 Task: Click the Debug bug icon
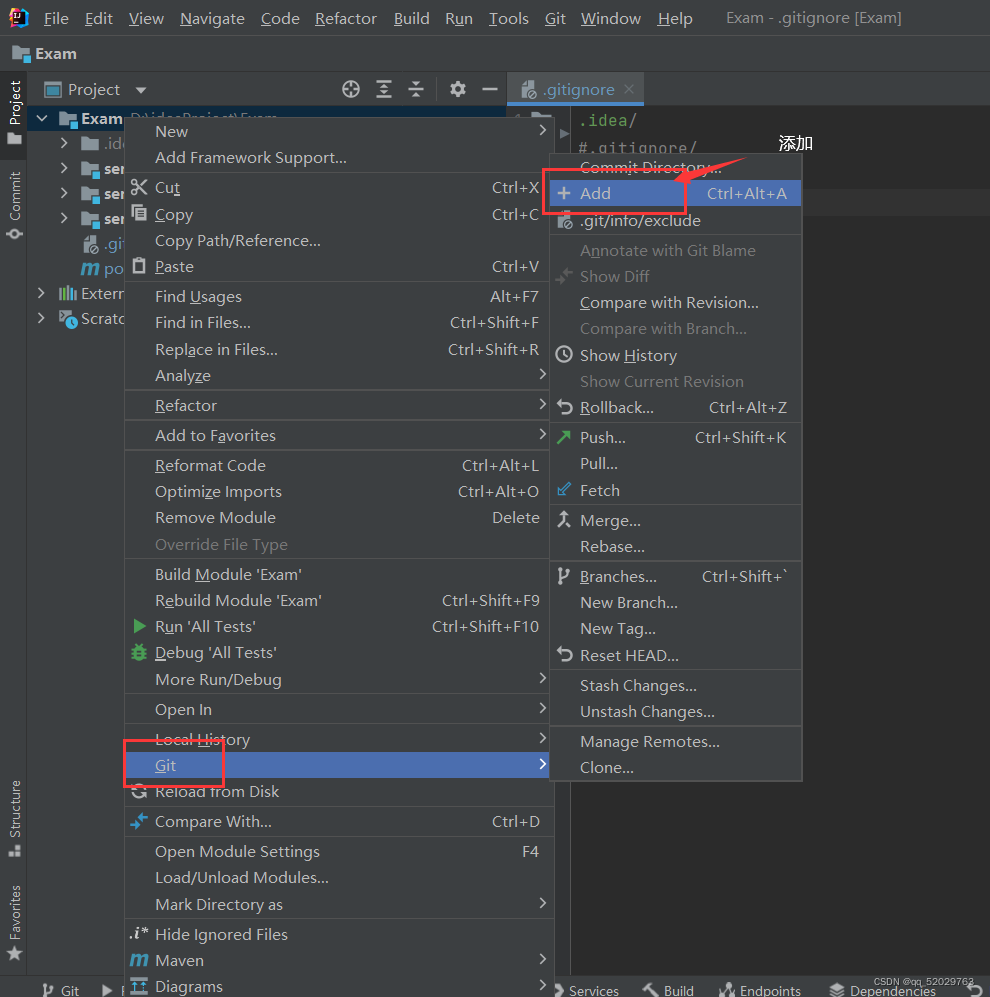click(x=139, y=652)
